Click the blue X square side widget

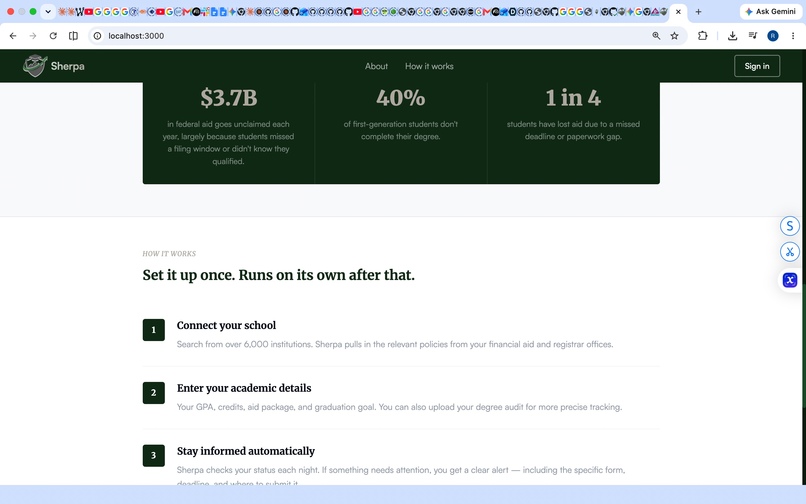pos(790,280)
